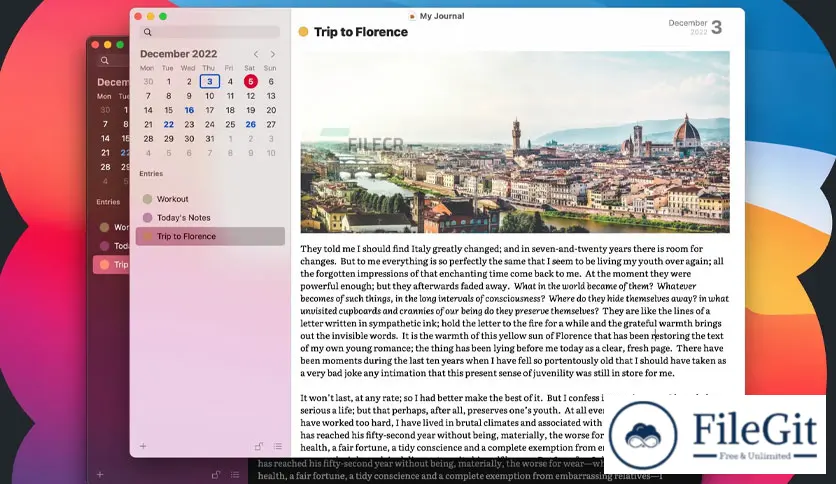The image size is (836, 484).
Task: Select the Workout entry
Action: point(210,199)
